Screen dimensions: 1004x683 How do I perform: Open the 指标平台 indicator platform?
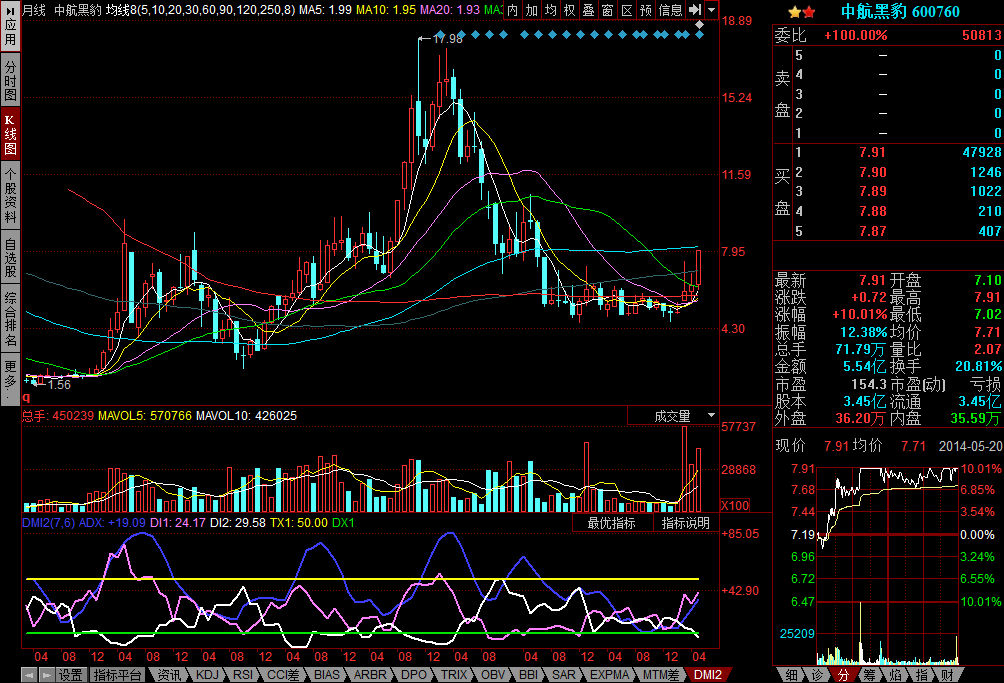pyautogui.click(x=117, y=675)
